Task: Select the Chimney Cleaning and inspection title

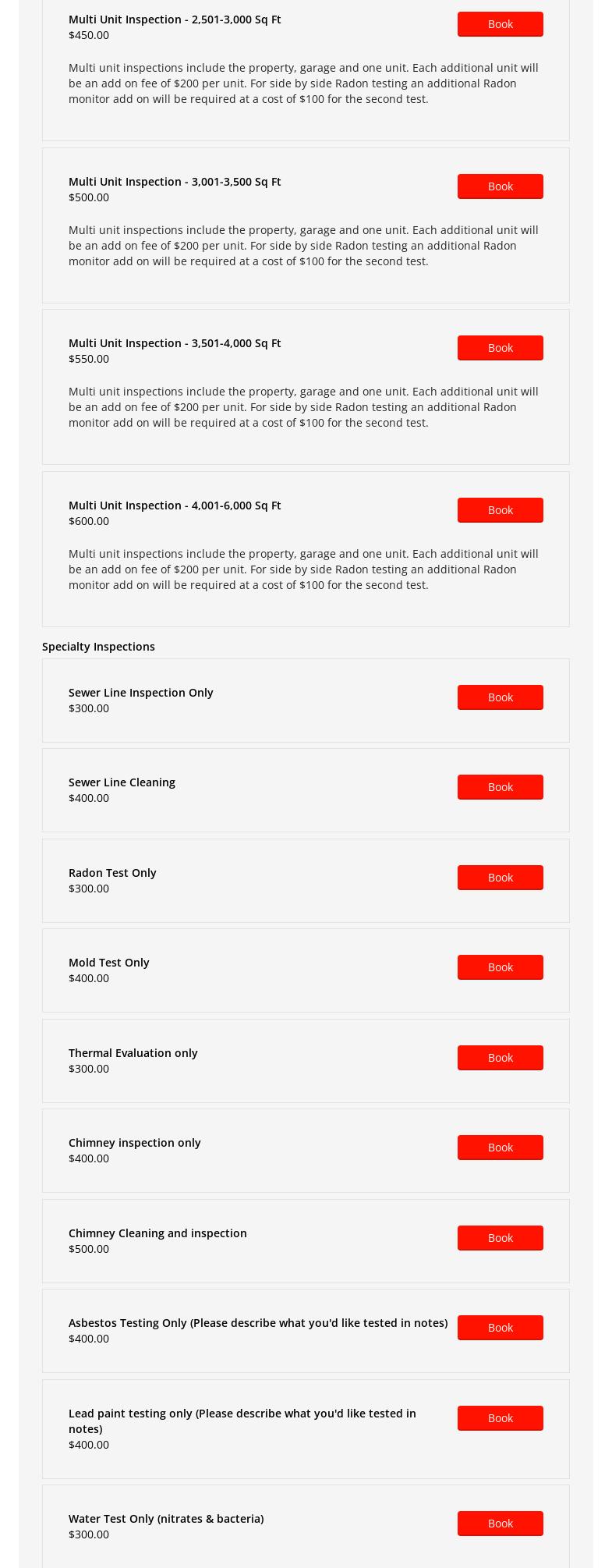Action: 157,1233
